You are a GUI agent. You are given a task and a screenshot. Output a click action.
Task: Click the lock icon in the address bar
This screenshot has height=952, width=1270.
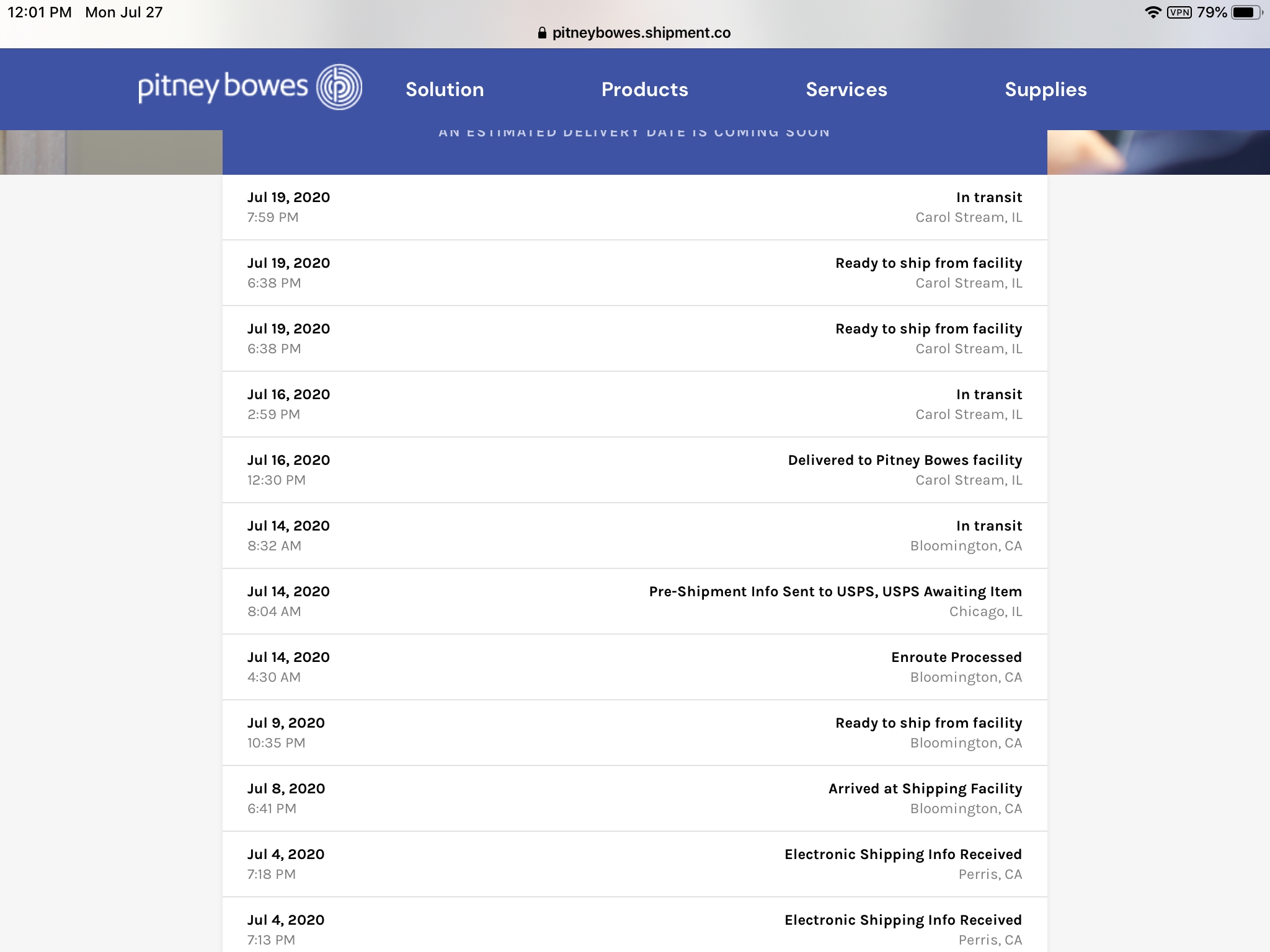pyautogui.click(x=542, y=32)
